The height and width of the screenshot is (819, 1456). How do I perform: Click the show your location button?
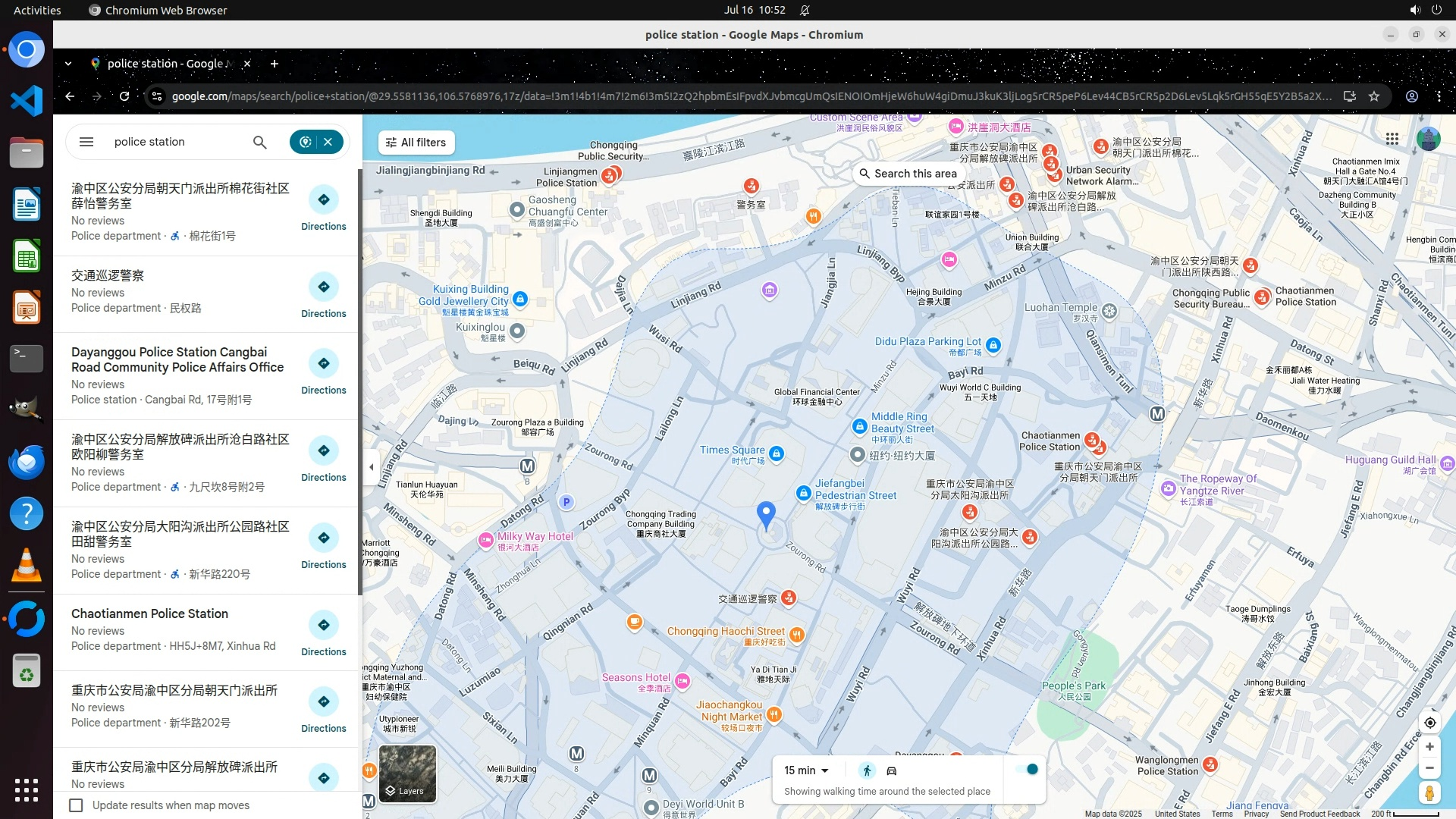tap(1429, 723)
